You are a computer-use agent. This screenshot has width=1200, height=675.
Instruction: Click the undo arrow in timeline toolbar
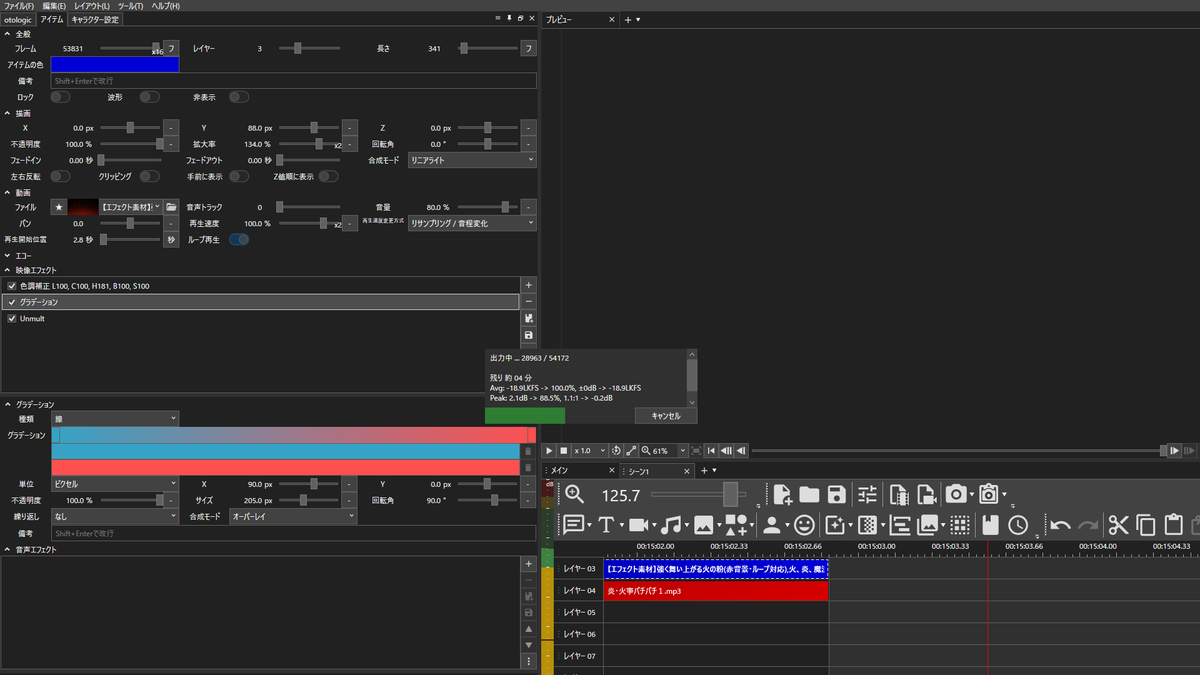point(1060,525)
